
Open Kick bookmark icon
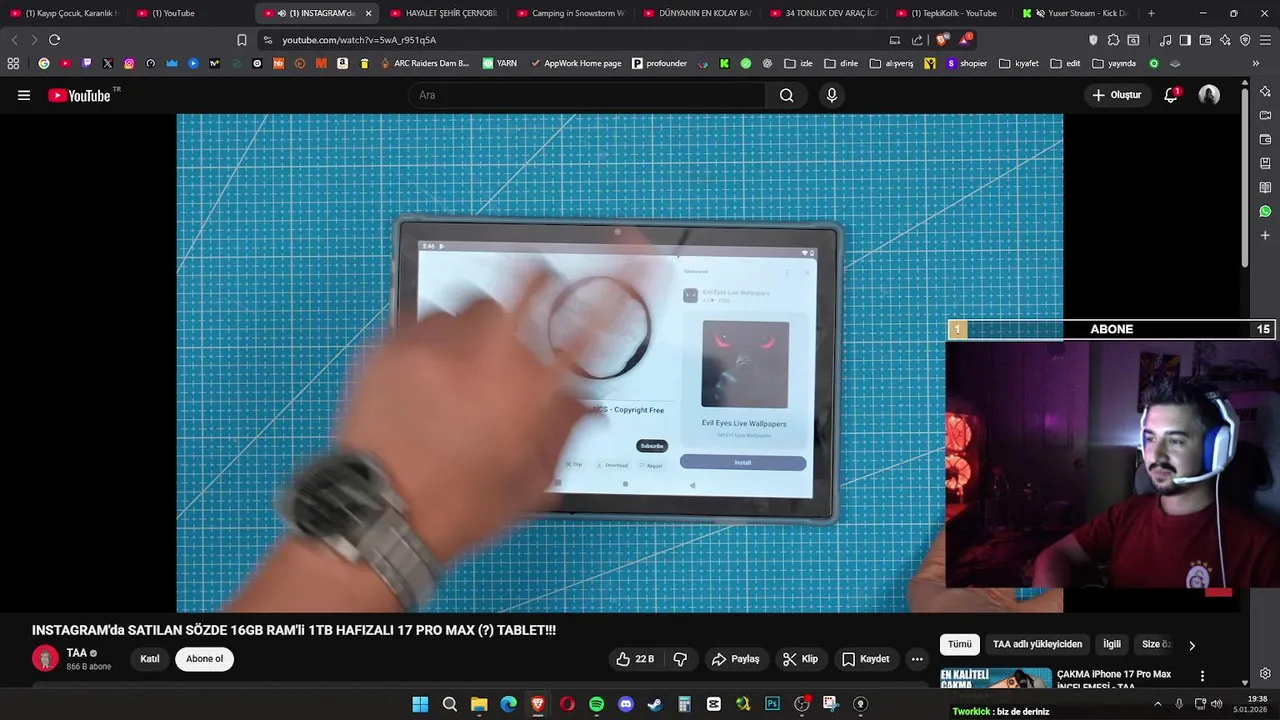point(724,63)
